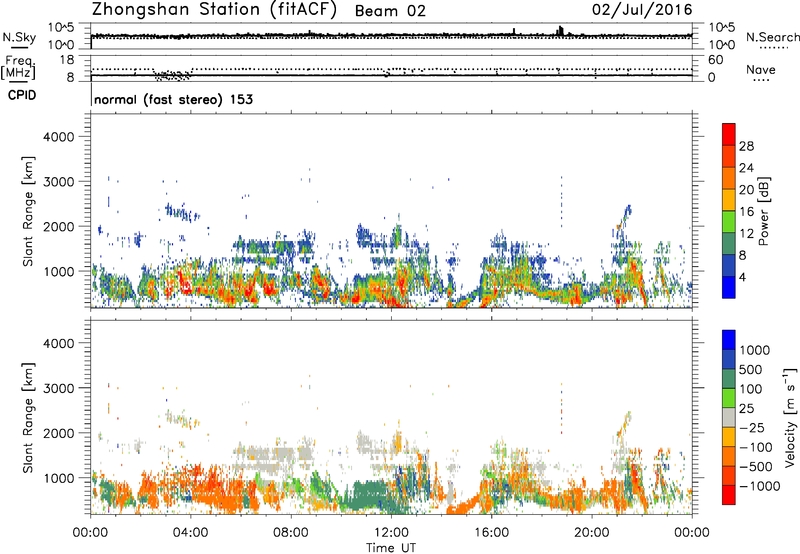
Task: Click the '04:00' time tick label
Action: click(191, 533)
